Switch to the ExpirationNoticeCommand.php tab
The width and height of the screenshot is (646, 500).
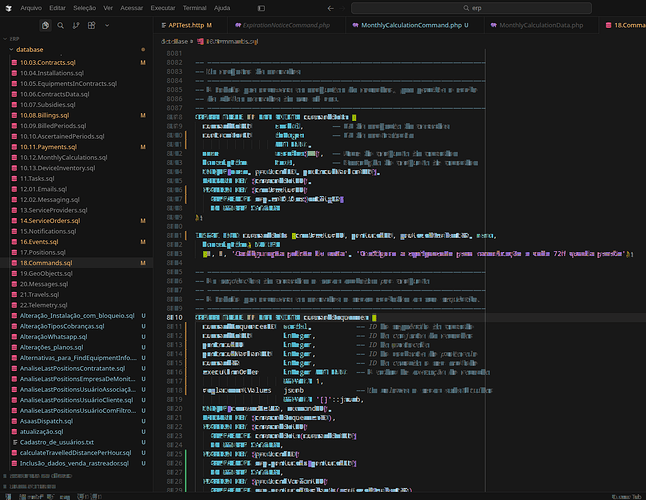[286, 25]
